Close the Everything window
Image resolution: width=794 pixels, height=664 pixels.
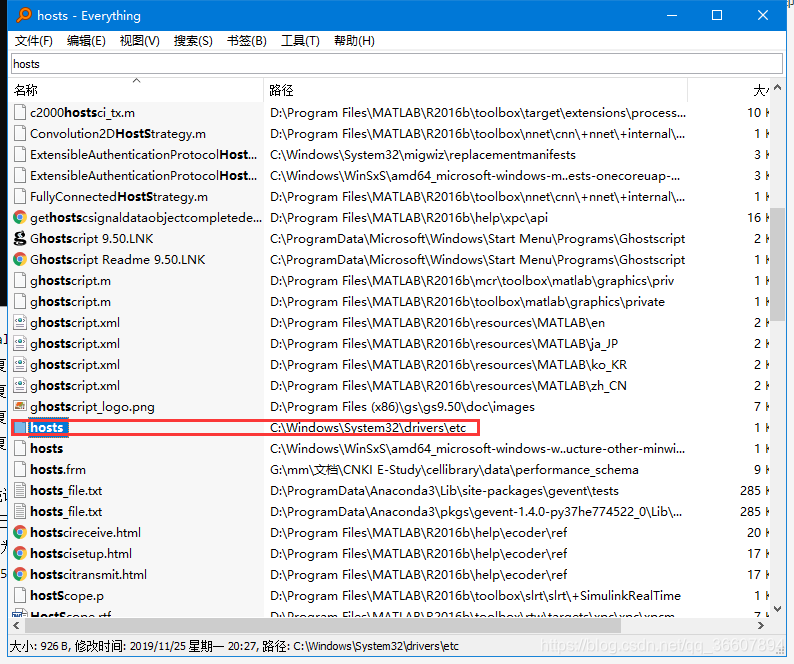pos(763,15)
